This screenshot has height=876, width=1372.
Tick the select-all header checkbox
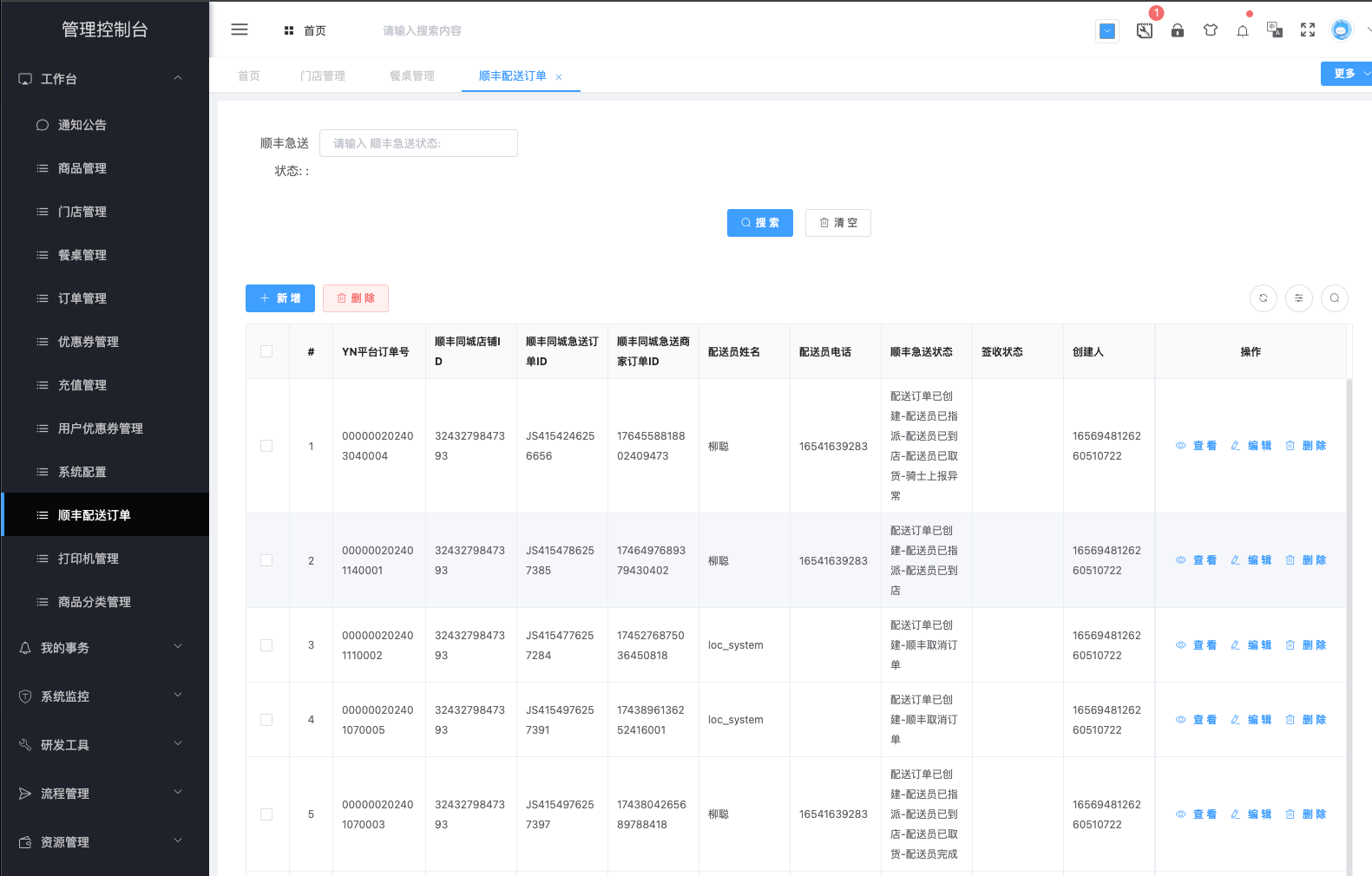266,351
